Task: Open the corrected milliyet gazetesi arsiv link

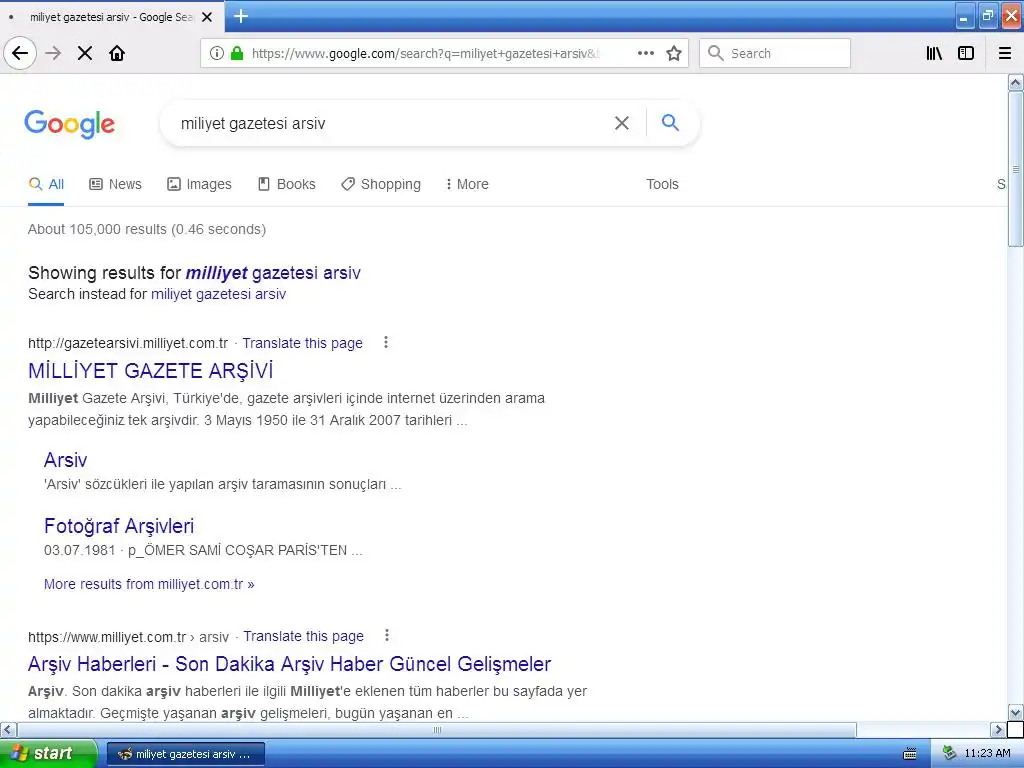Action: [273, 272]
